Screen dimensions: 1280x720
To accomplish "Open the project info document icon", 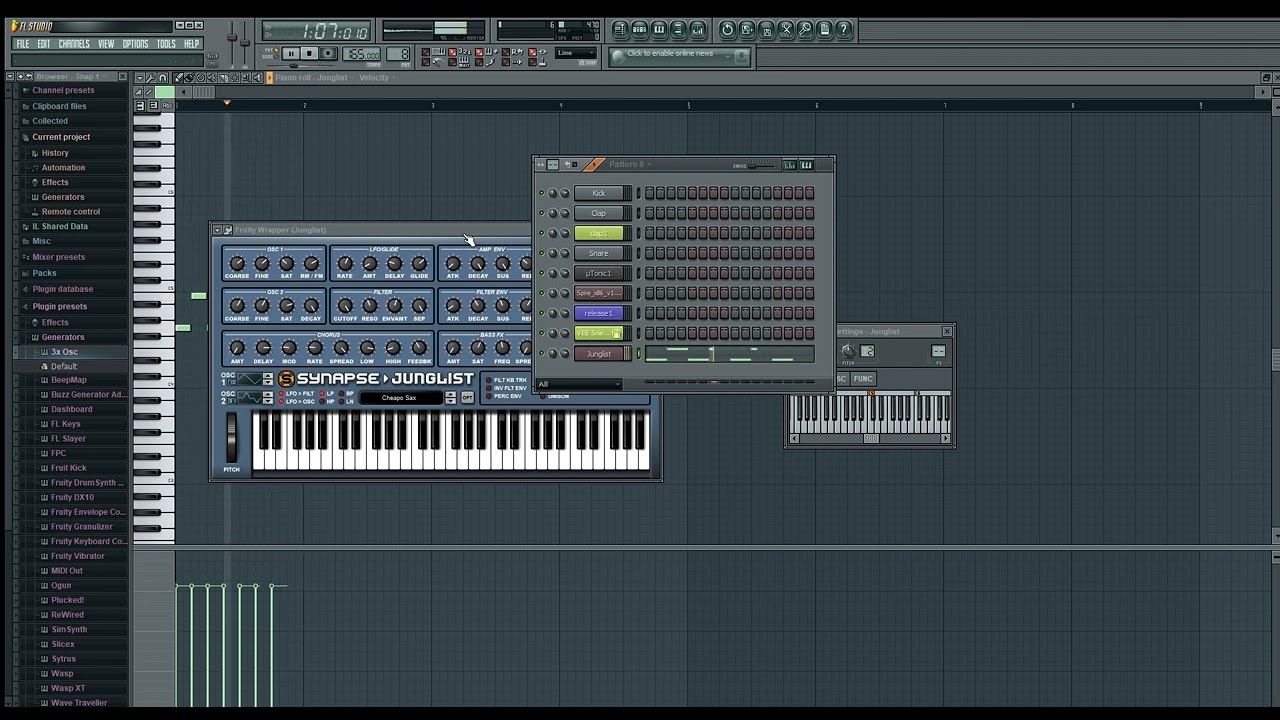I will (823, 30).
